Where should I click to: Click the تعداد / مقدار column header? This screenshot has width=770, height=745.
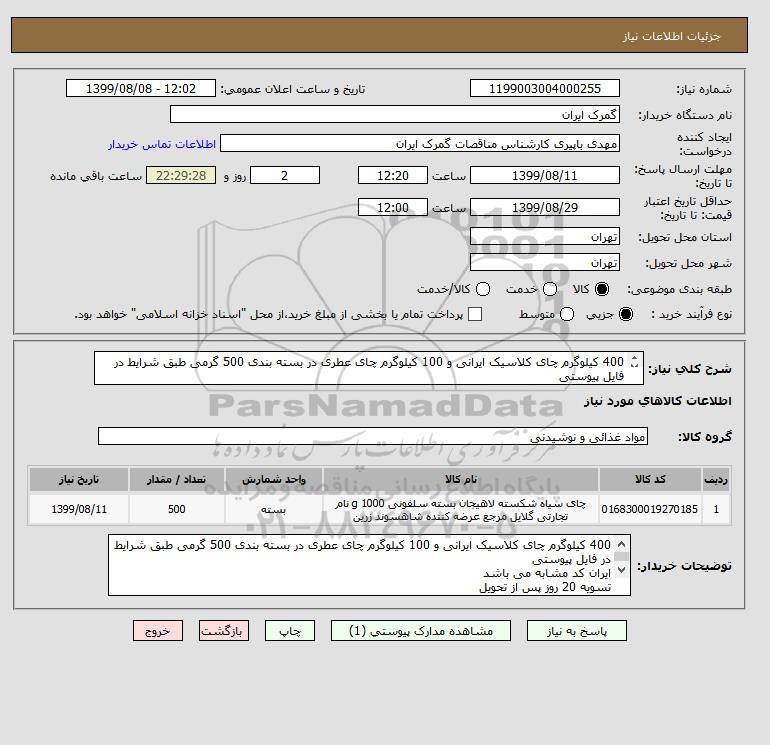click(x=177, y=479)
